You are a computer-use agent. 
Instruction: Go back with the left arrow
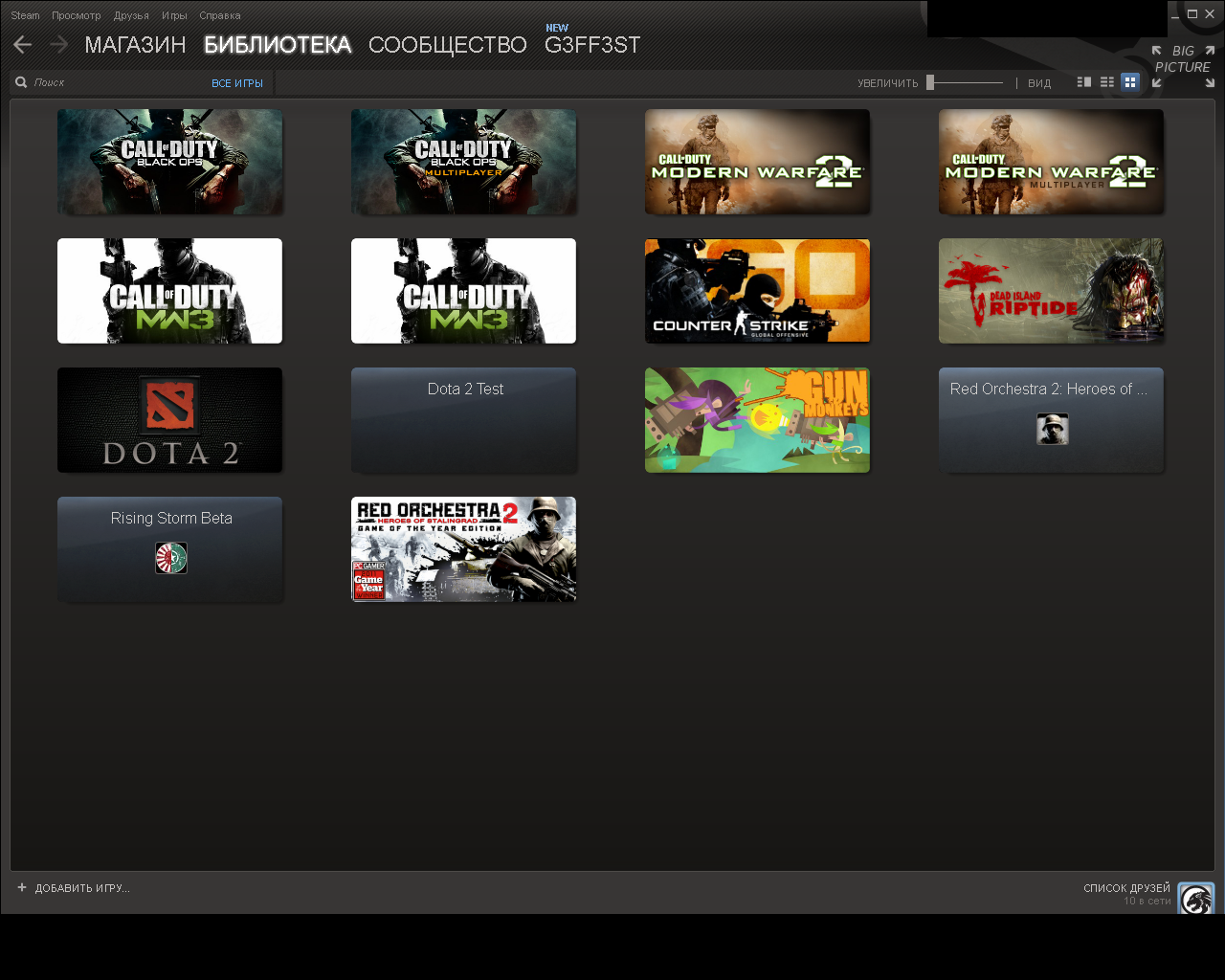pos(22,45)
